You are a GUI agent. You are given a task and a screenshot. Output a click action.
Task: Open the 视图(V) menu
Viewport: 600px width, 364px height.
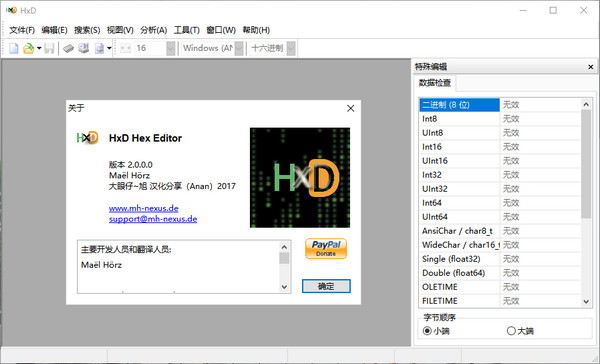[x=120, y=30]
